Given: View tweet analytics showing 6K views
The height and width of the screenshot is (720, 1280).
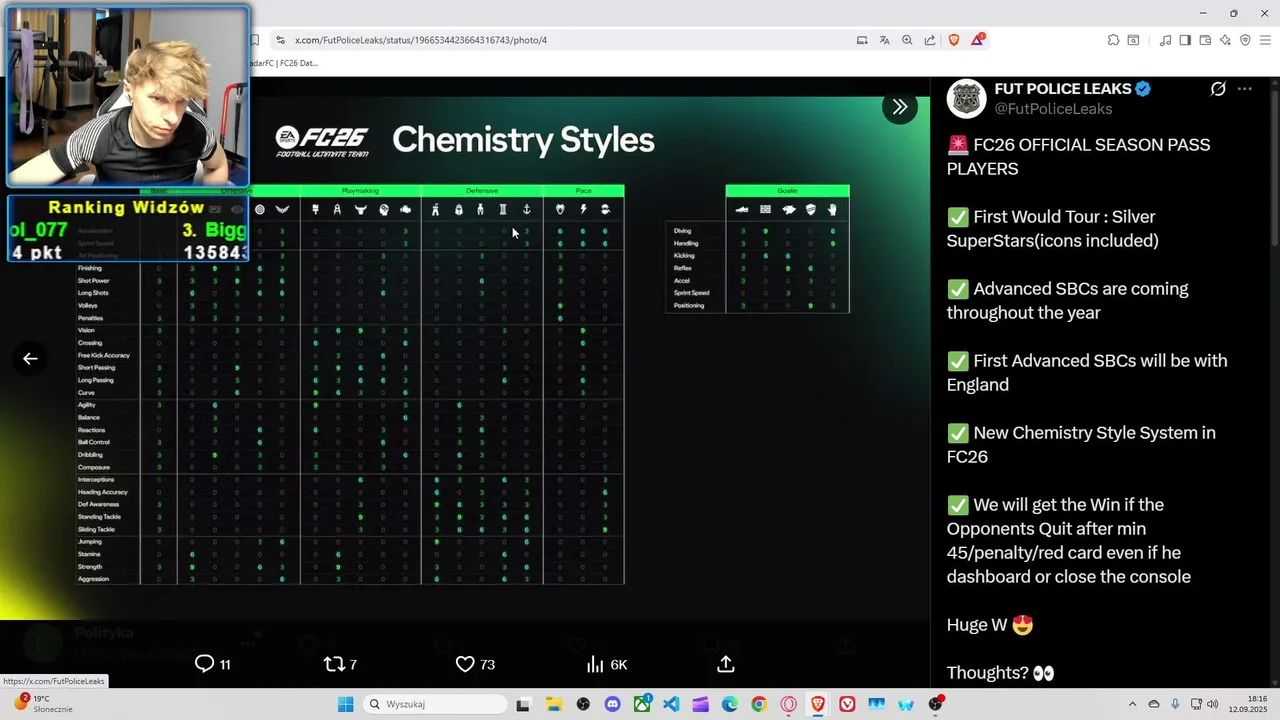Looking at the screenshot, I should [606, 664].
